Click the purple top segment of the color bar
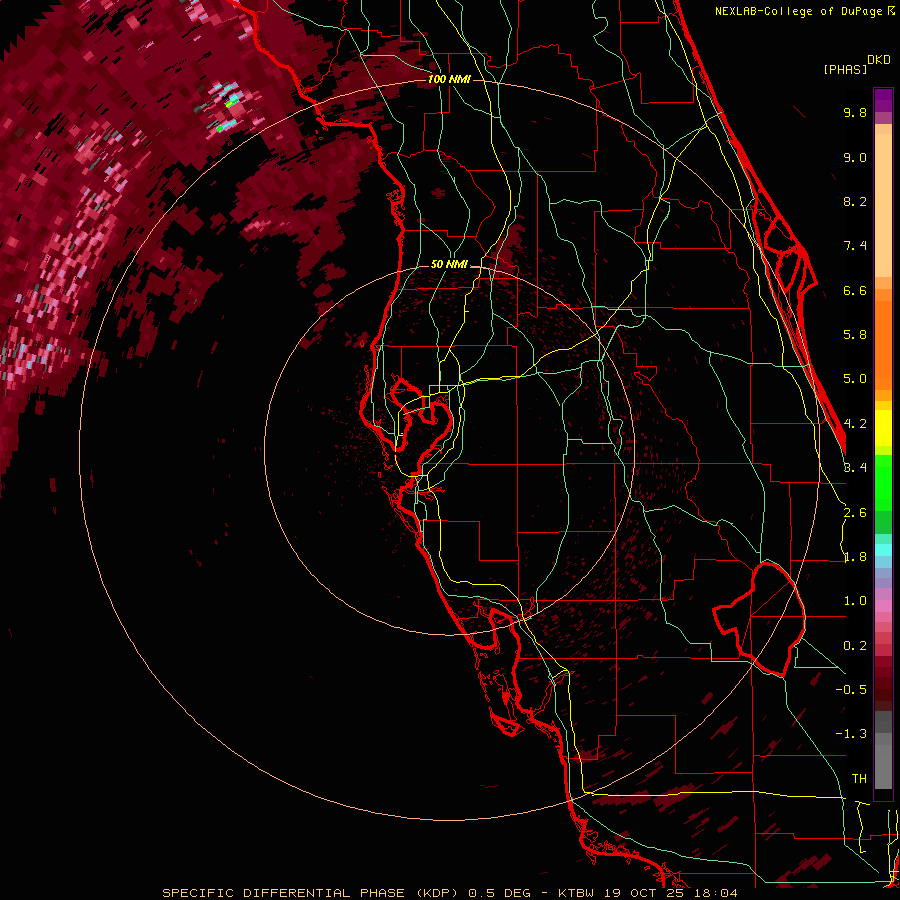Screen dimensions: 900x900 coord(883,100)
